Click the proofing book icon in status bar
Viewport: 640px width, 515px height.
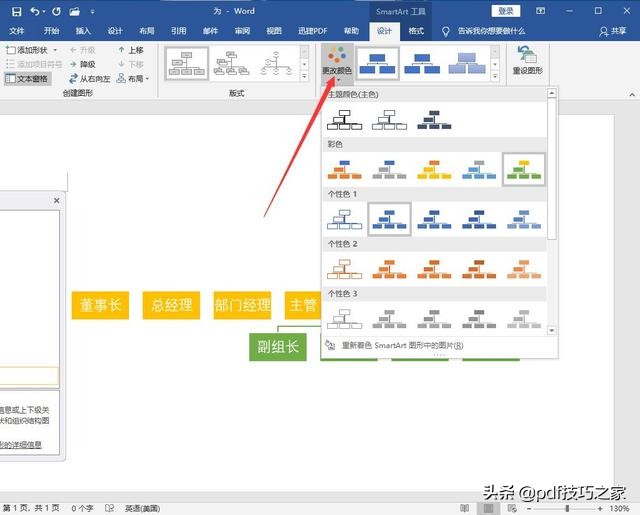click(109, 508)
